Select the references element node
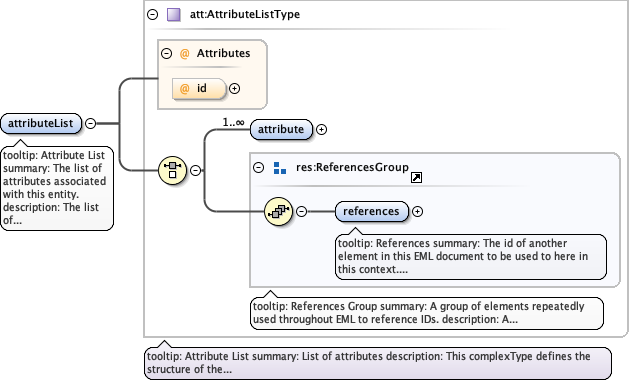The width and height of the screenshot is (630, 383). [x=372, y=211]
